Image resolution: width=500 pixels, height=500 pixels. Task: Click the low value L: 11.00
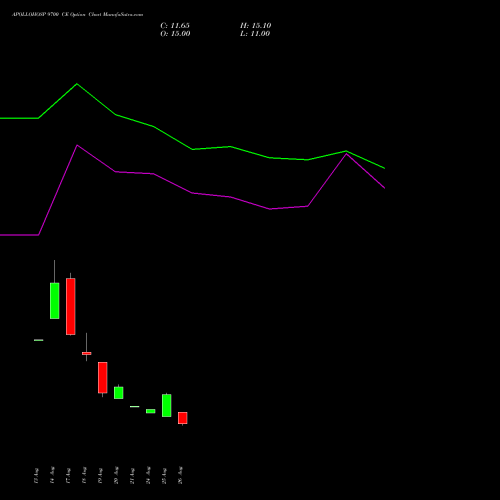[x=255, y=34]
